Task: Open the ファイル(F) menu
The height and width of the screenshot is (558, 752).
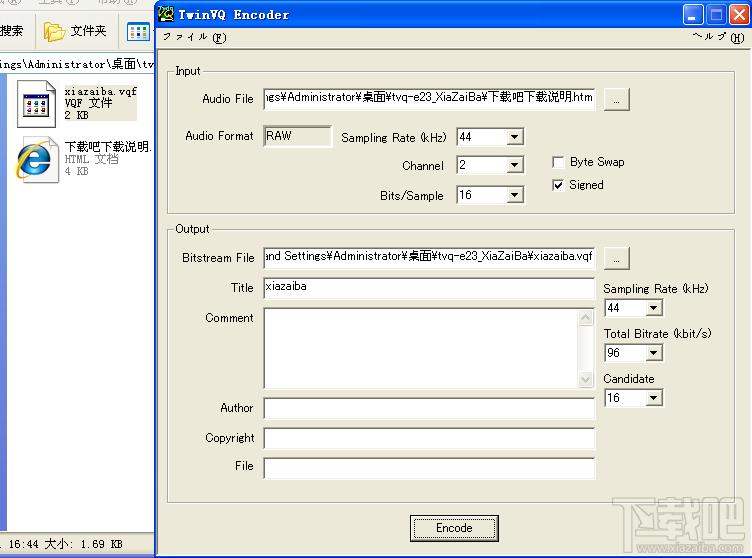Action: coord(194,38)
